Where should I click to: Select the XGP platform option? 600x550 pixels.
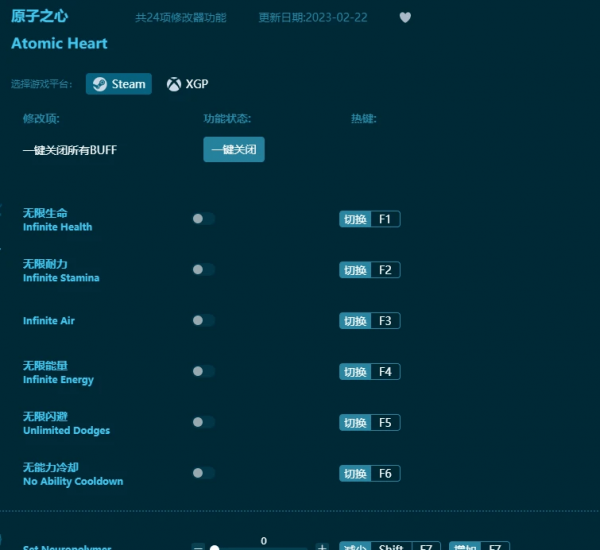tap(187, 84)
